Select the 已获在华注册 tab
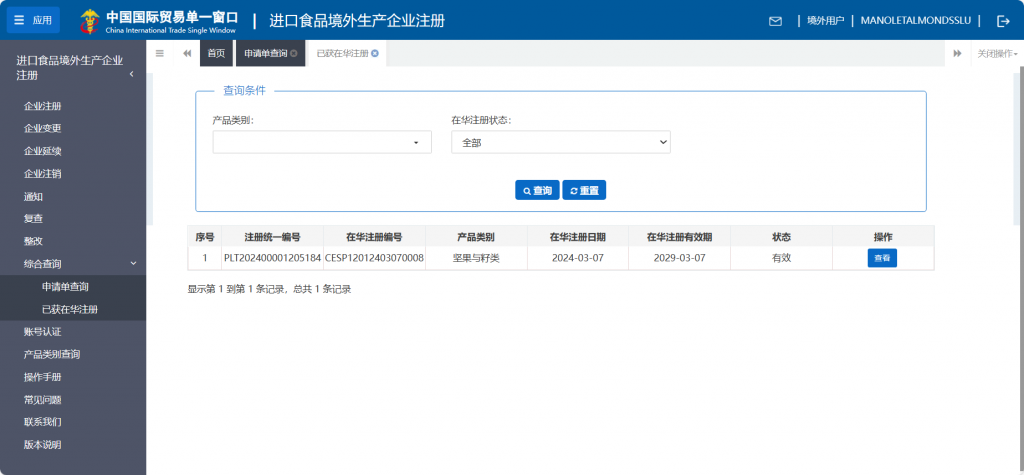 343,54
